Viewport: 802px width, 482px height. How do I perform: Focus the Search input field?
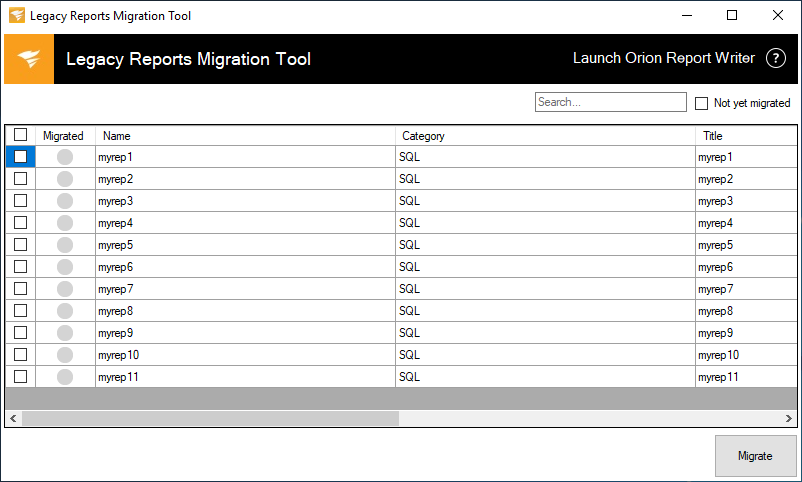[610, 102]
